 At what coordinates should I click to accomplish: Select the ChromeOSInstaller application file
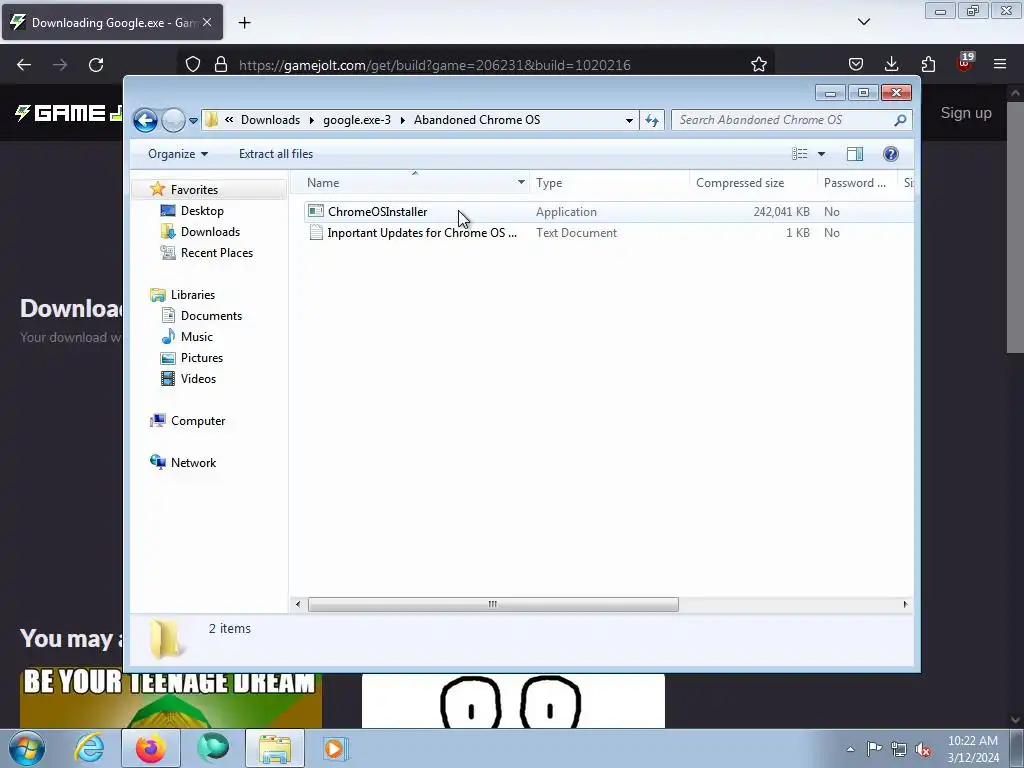[377, 212]
